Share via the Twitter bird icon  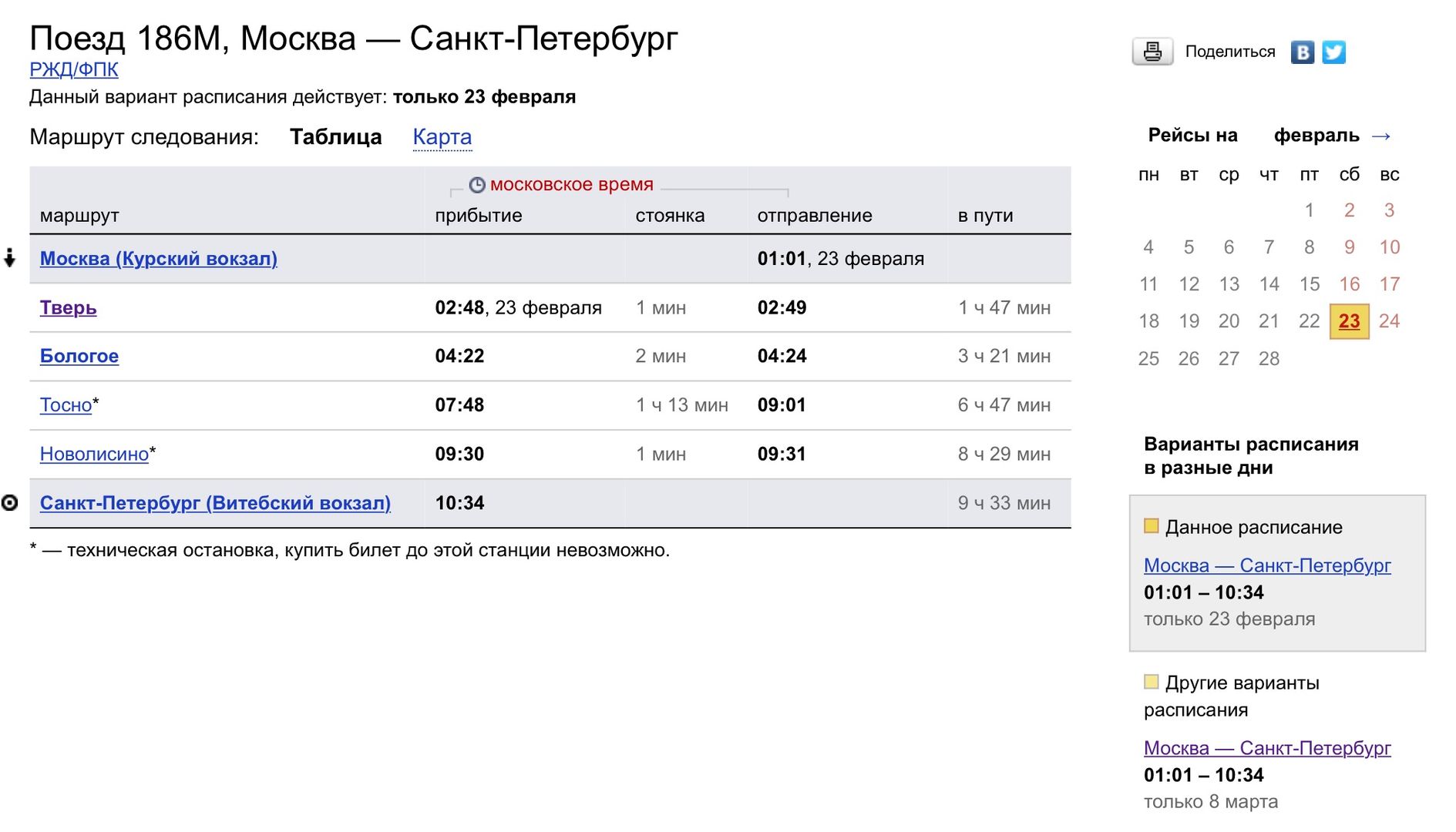pyautogui.click(x=1333, y=52)
